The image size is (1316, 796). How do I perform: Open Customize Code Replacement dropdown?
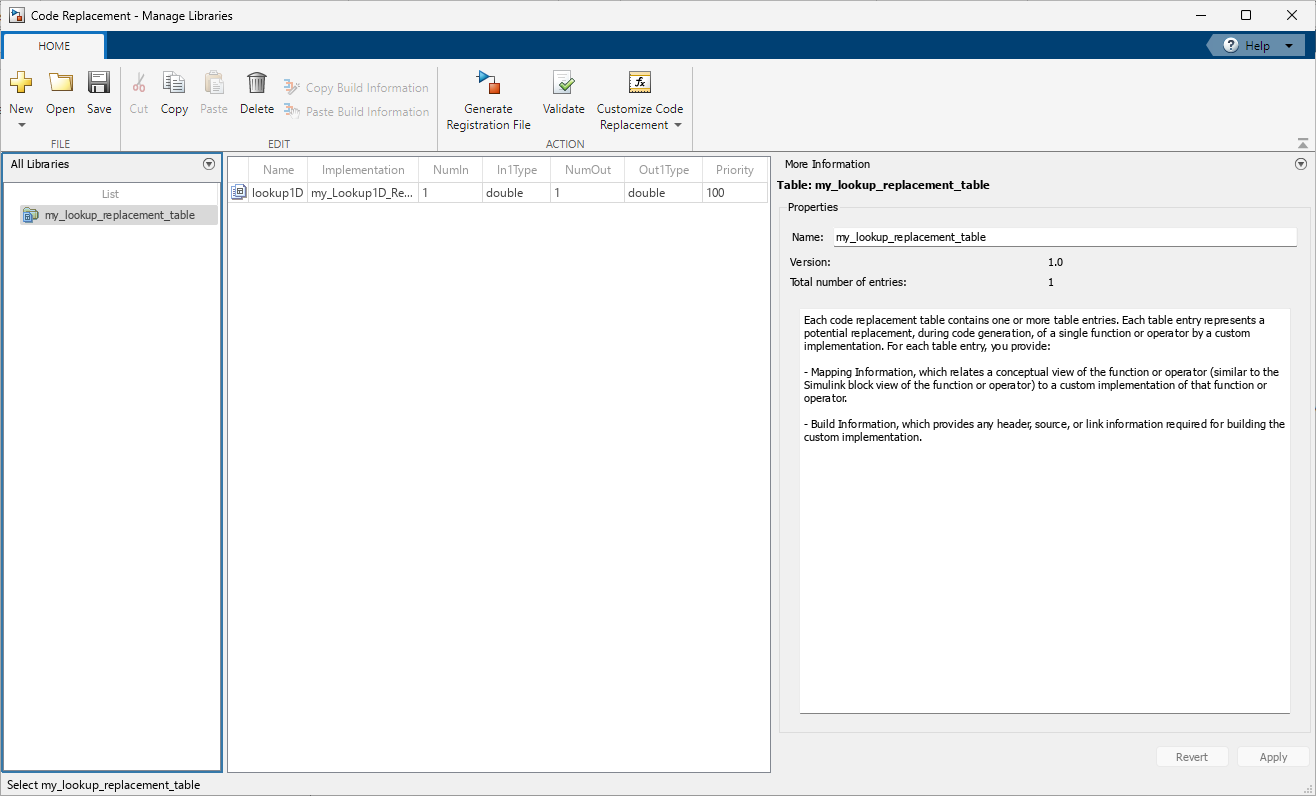pos(640,100)
